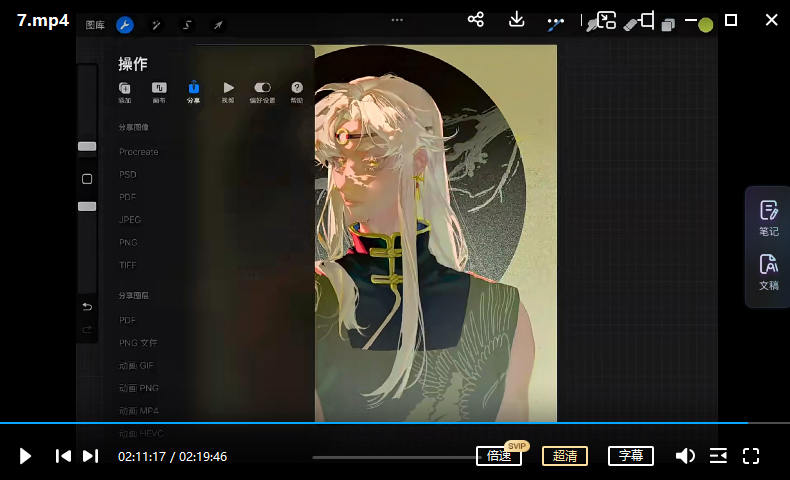Mute the video volume
The height and width of the screenshot is (480, 790).
[685, 456]
